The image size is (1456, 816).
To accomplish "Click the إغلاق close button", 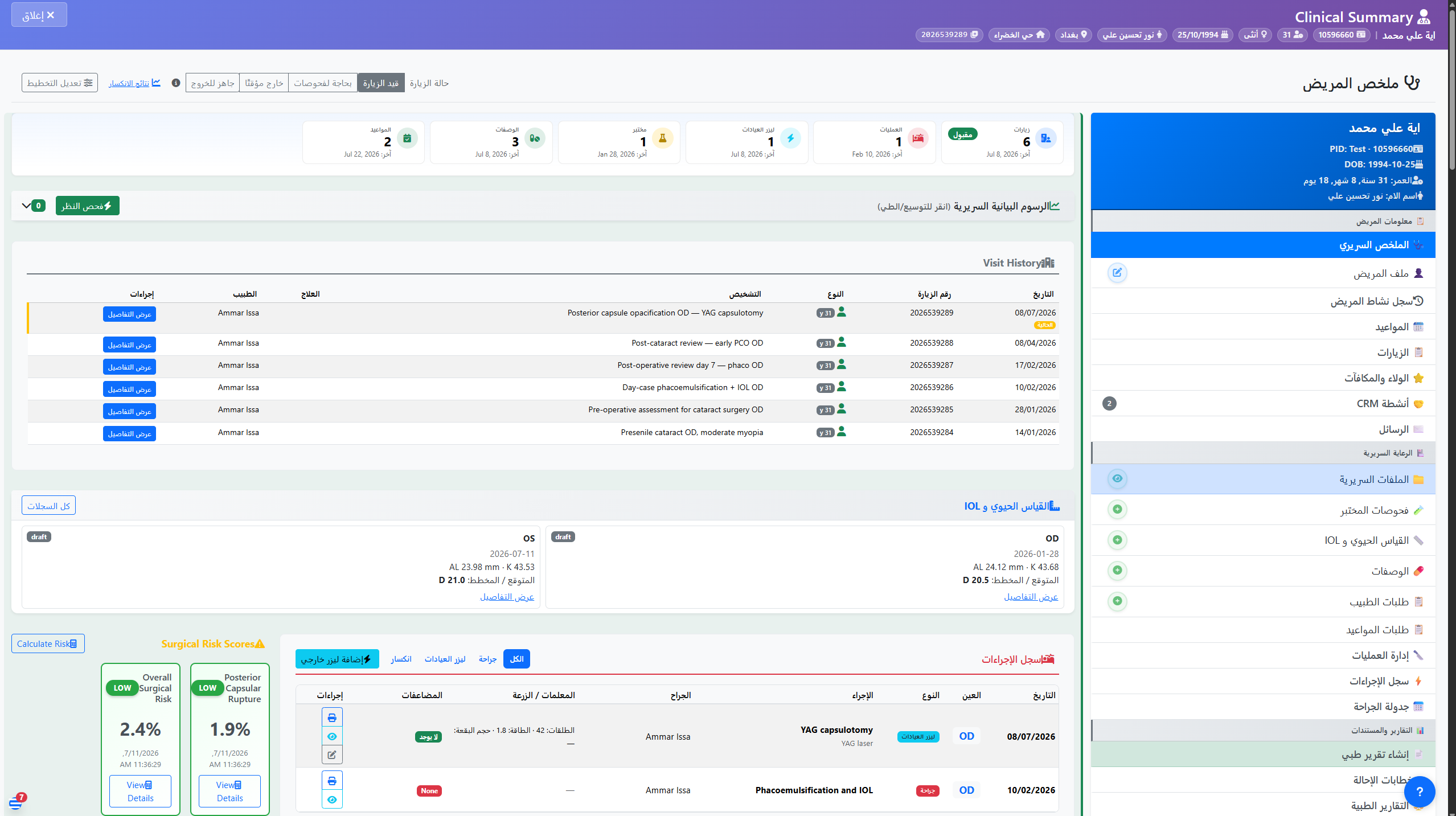I will coord(39,15).
